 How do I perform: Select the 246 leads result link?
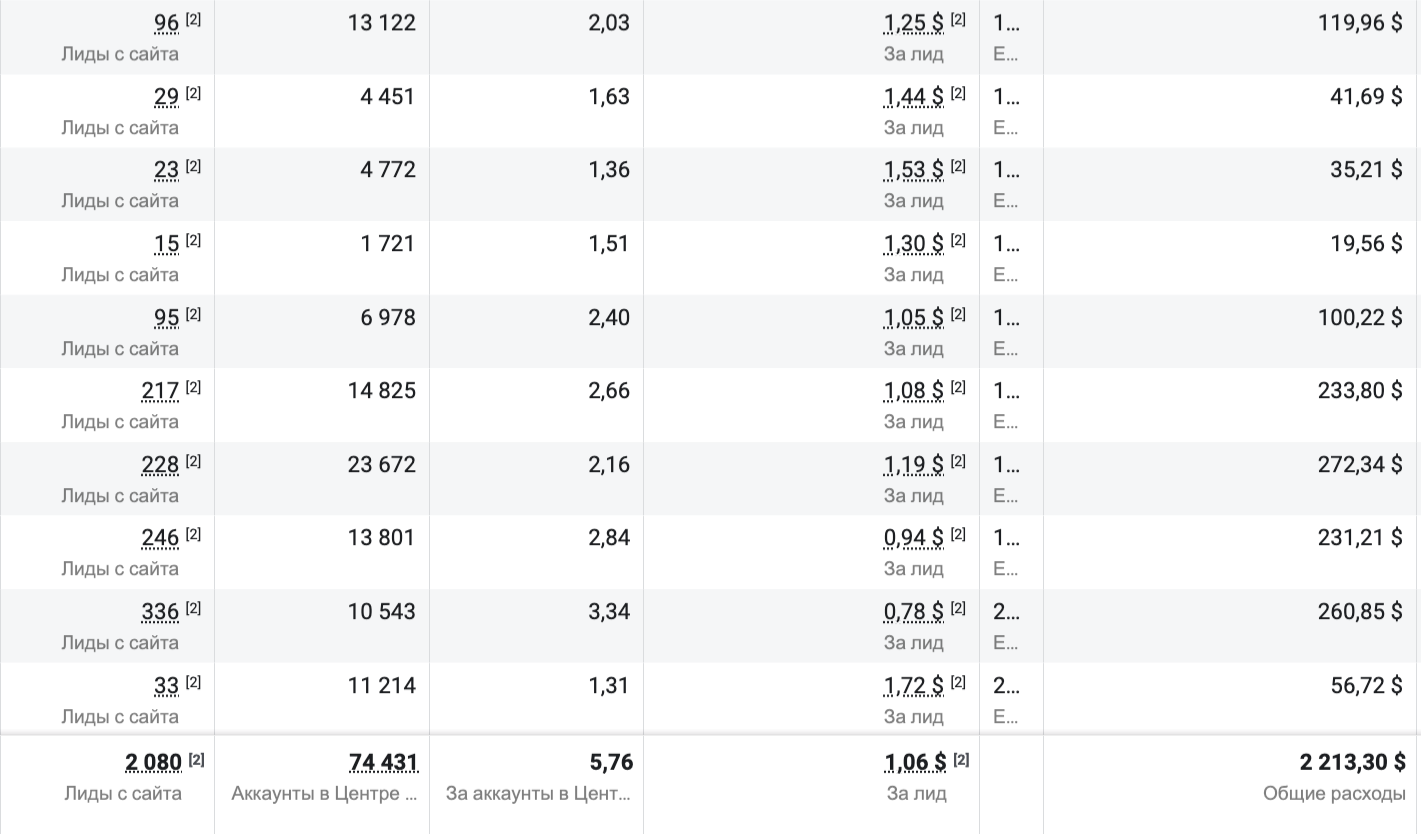click(x=160, y=539)
